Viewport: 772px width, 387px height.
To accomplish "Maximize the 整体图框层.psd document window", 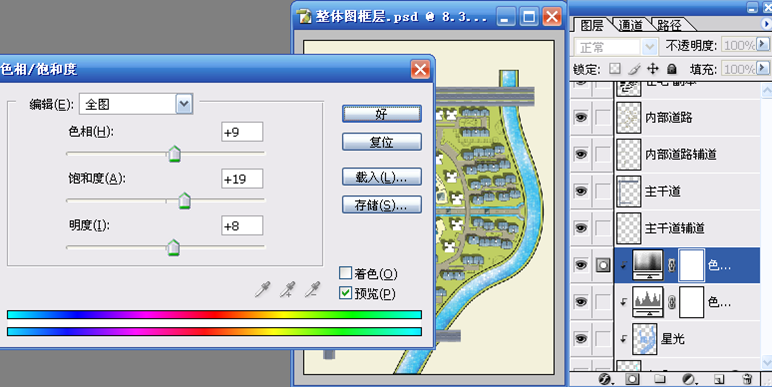I will point(529,17).
